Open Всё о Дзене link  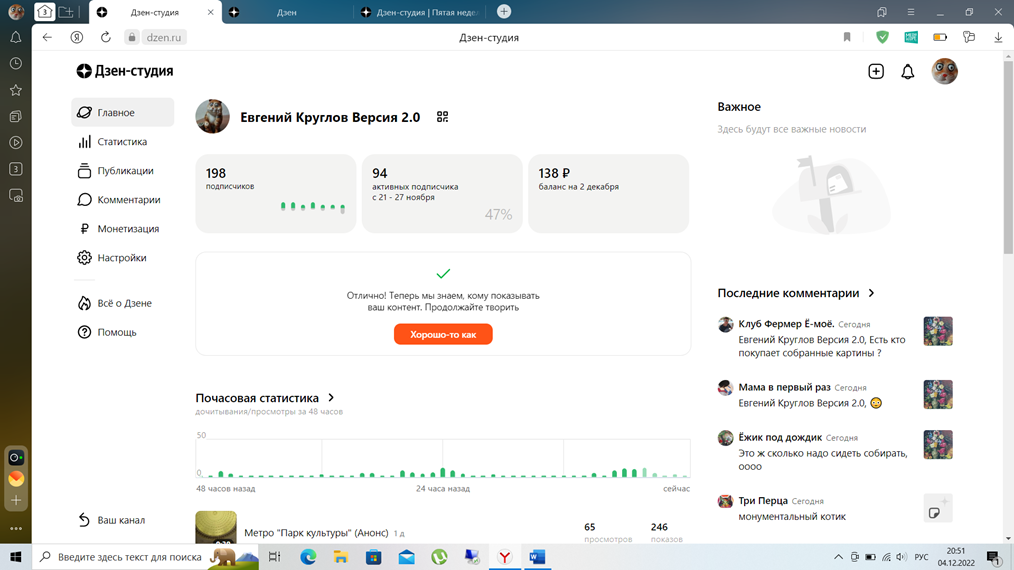(x=114, y=303)
